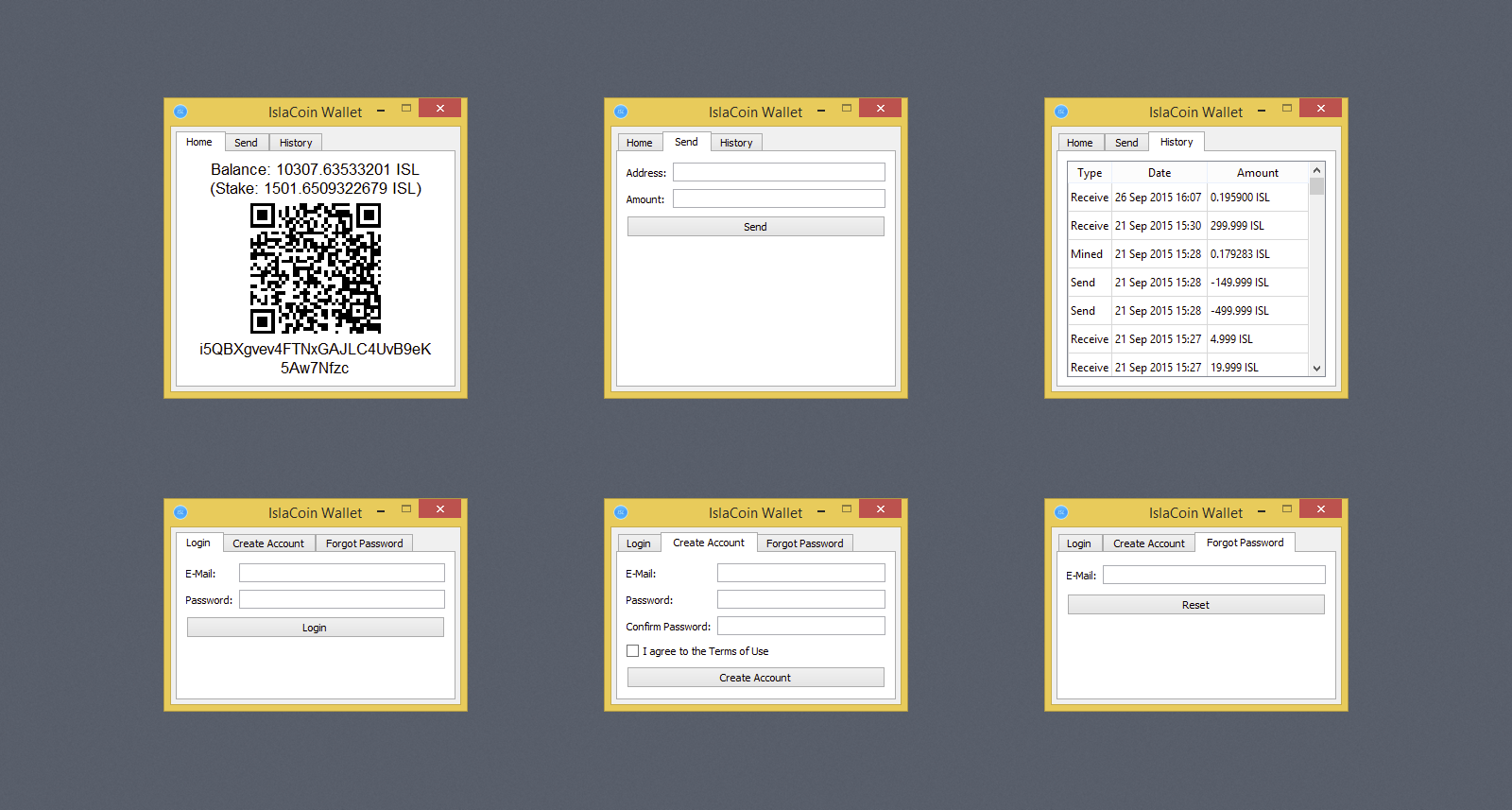Select the Send row of -149.999 ISL
This screenshot has height=810, width=1512.
click(x=1188, y=283)
